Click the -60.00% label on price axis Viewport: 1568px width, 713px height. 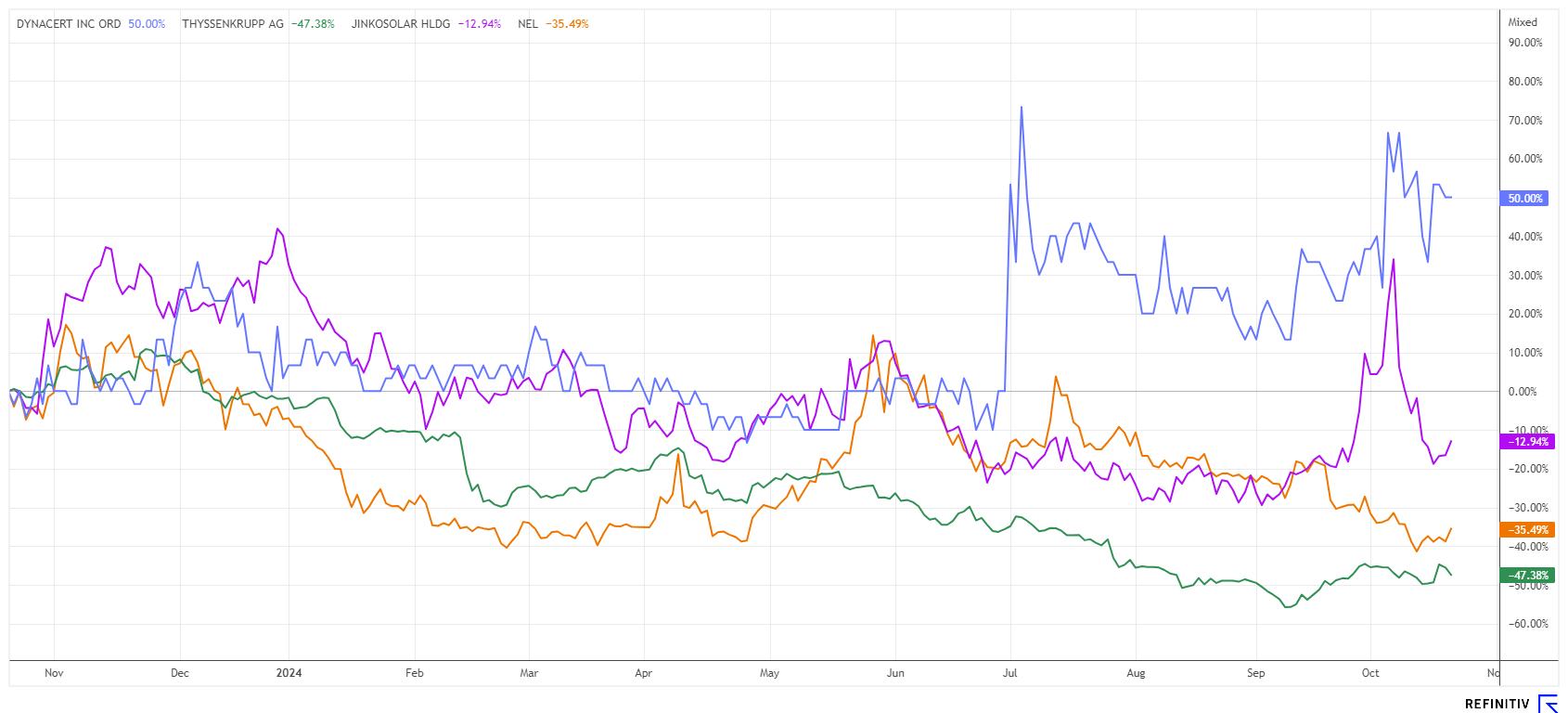tap(1525, 624)
